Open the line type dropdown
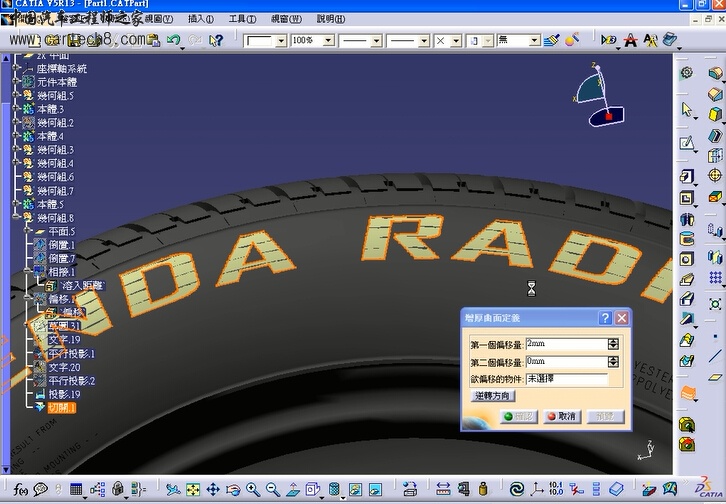This screenshot has width=726, height=504. 424,41
